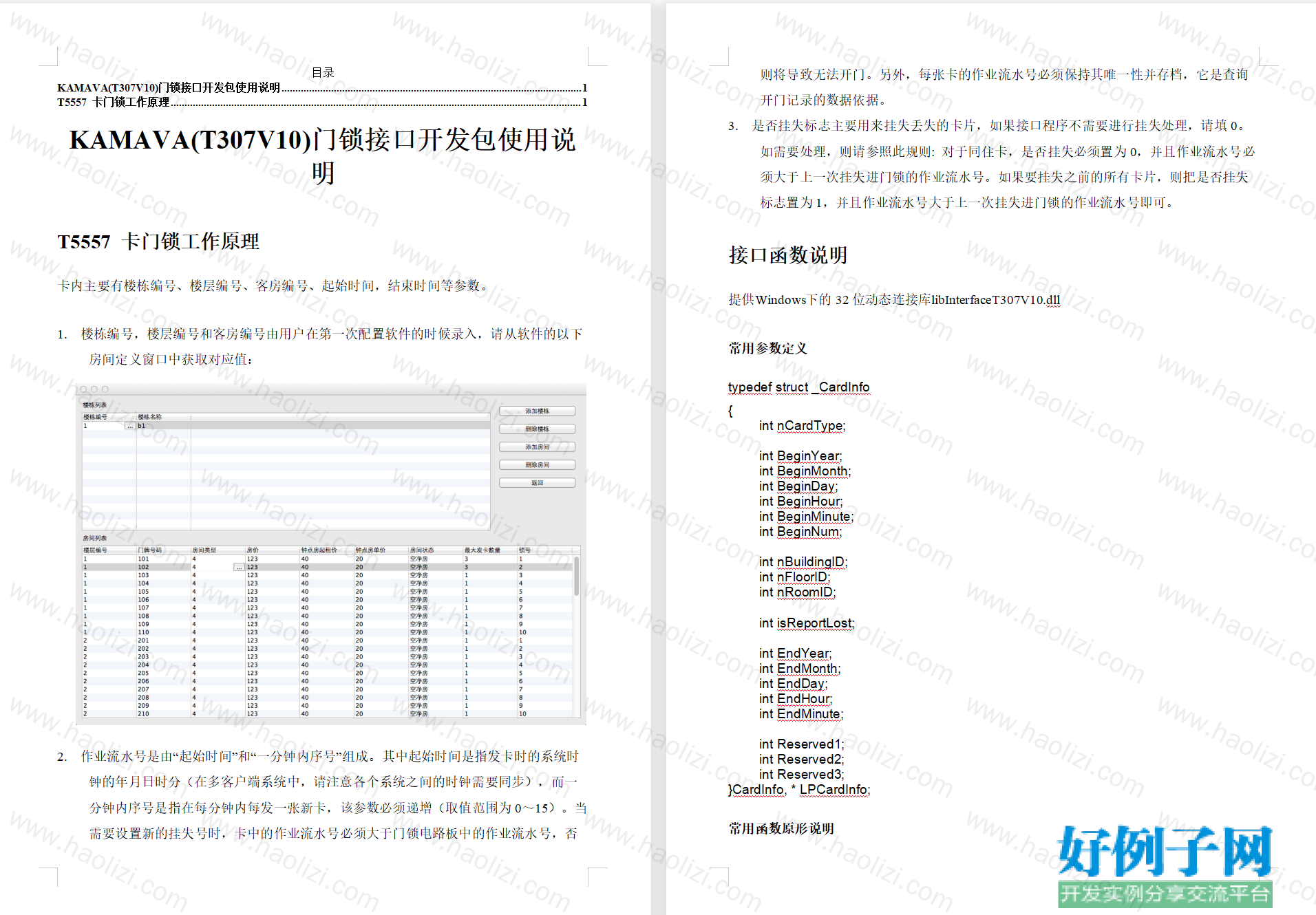Click the 房价 column header
Viewport: 1316px width, 915px height.
[x=253, y=550]
